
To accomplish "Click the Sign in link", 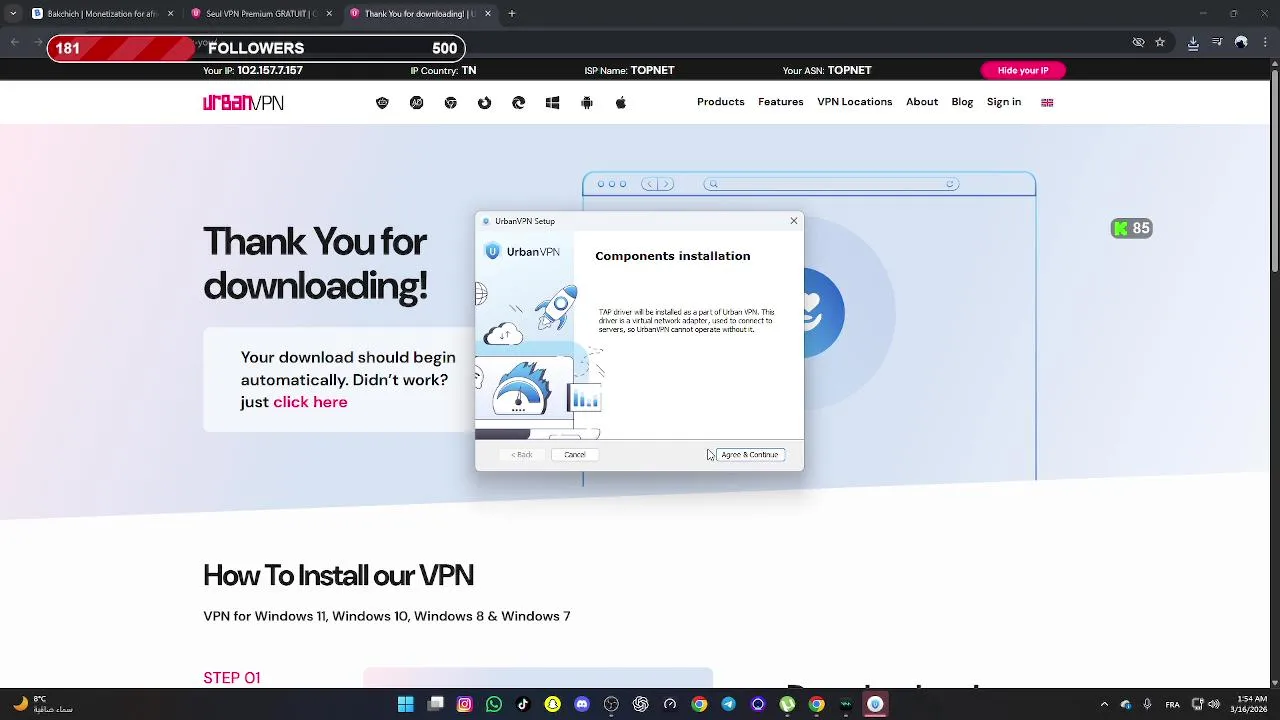I will coord(1004,102).
